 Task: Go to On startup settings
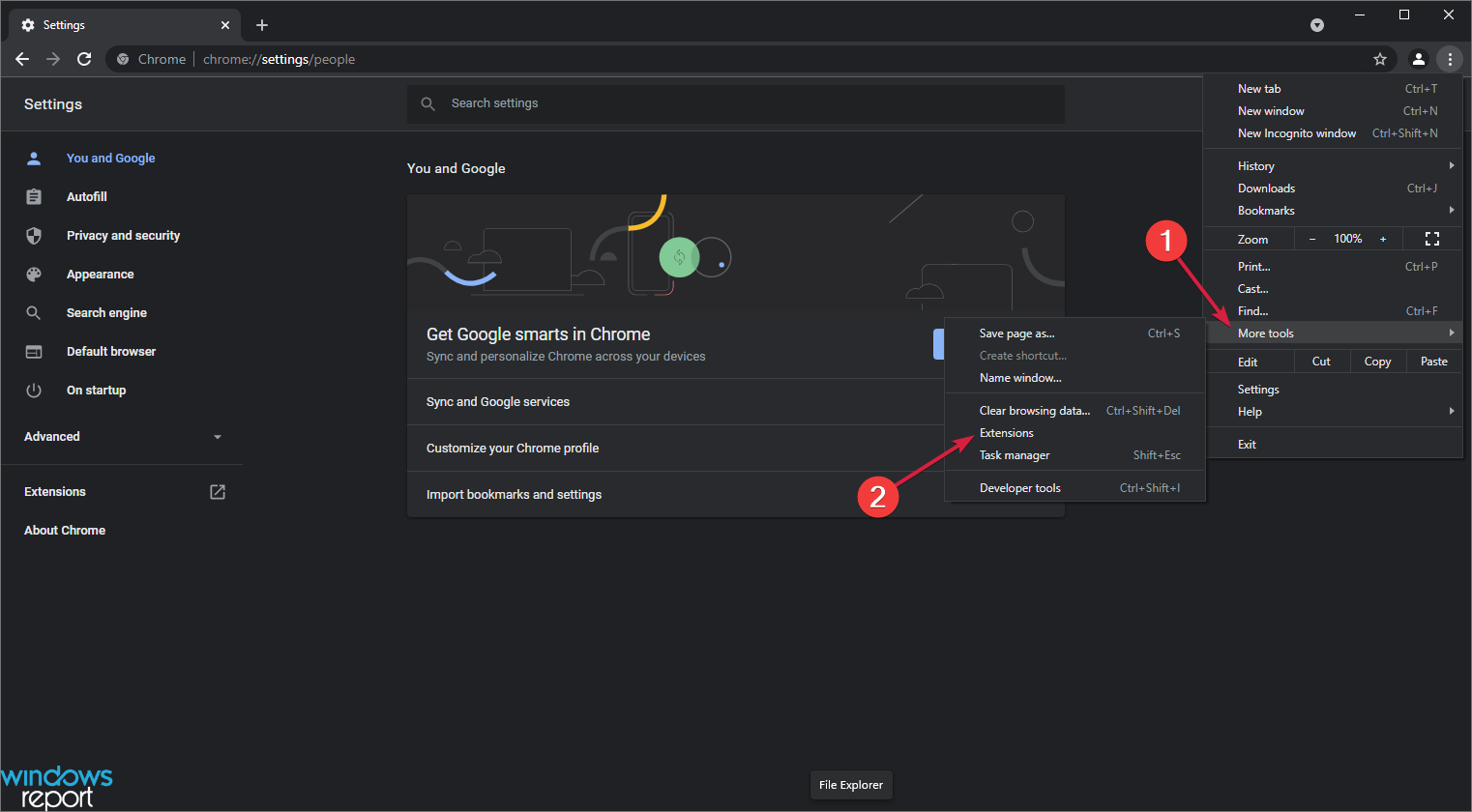(x=96, y=391)
